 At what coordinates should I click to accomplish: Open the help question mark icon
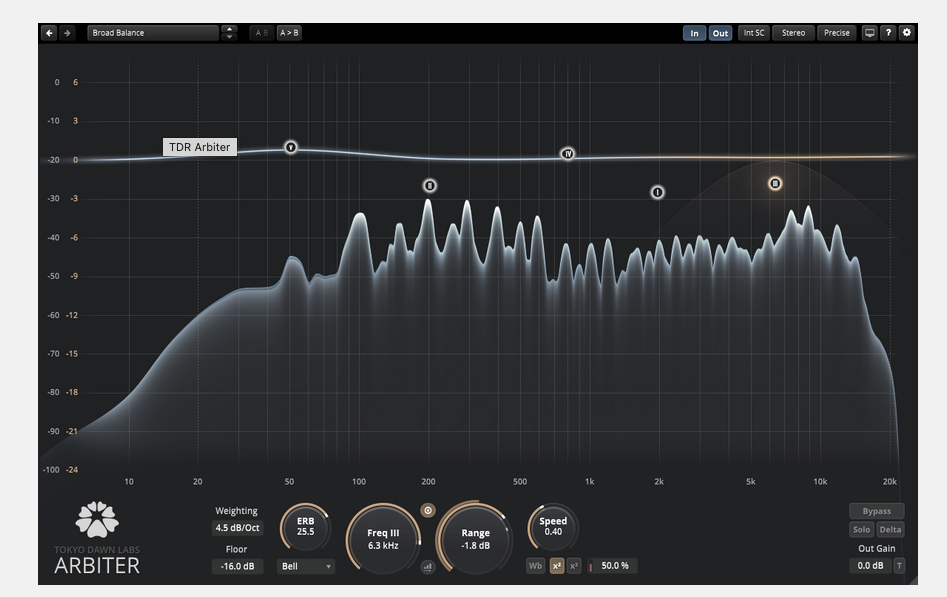888,33
